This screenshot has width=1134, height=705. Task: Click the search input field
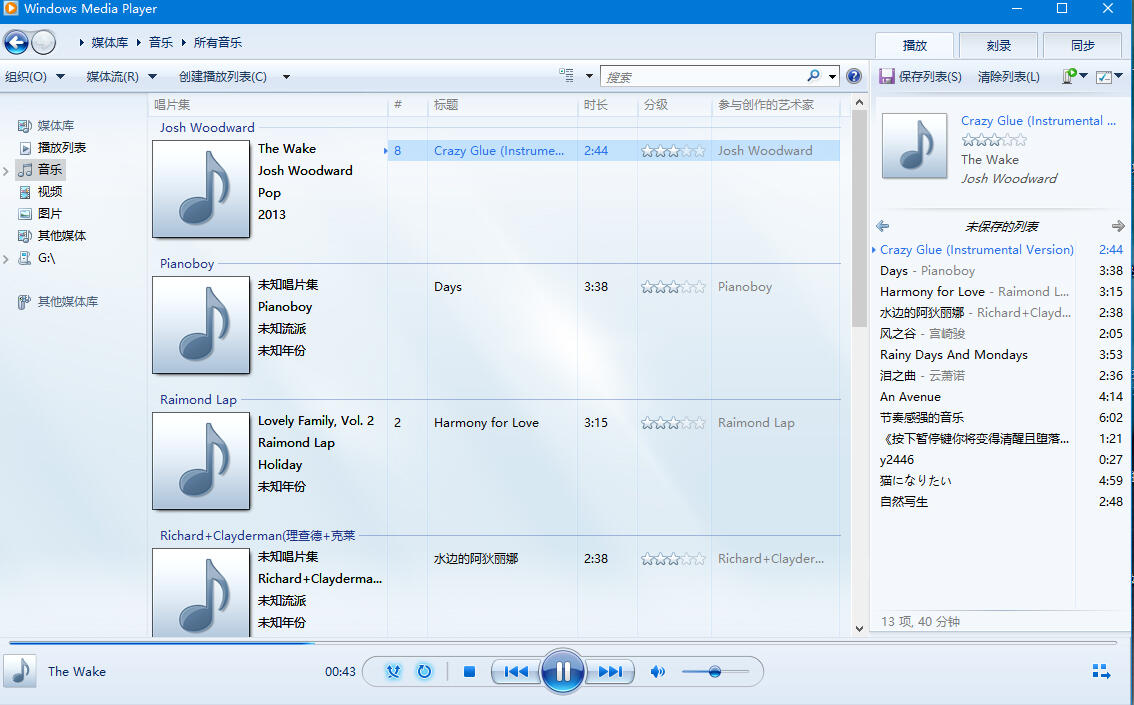click(705, 77)
